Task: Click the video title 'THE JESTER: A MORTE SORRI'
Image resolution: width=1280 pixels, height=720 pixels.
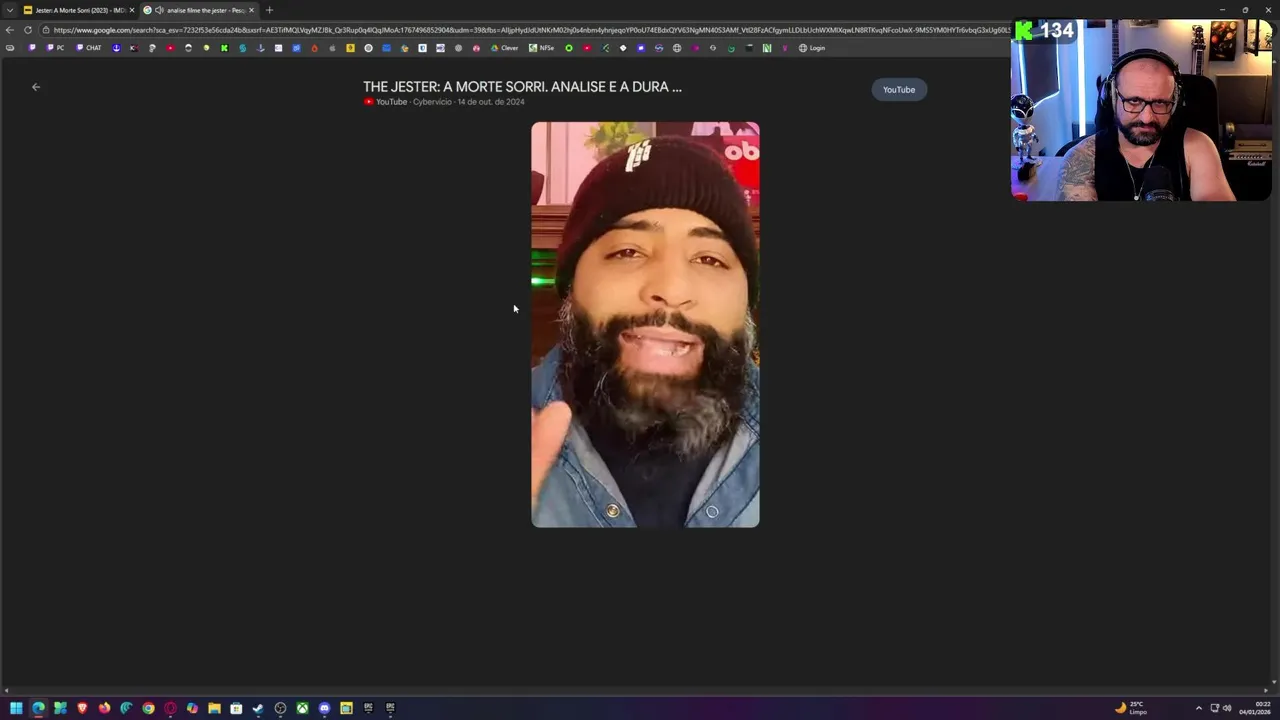Action: pos(522,87)
